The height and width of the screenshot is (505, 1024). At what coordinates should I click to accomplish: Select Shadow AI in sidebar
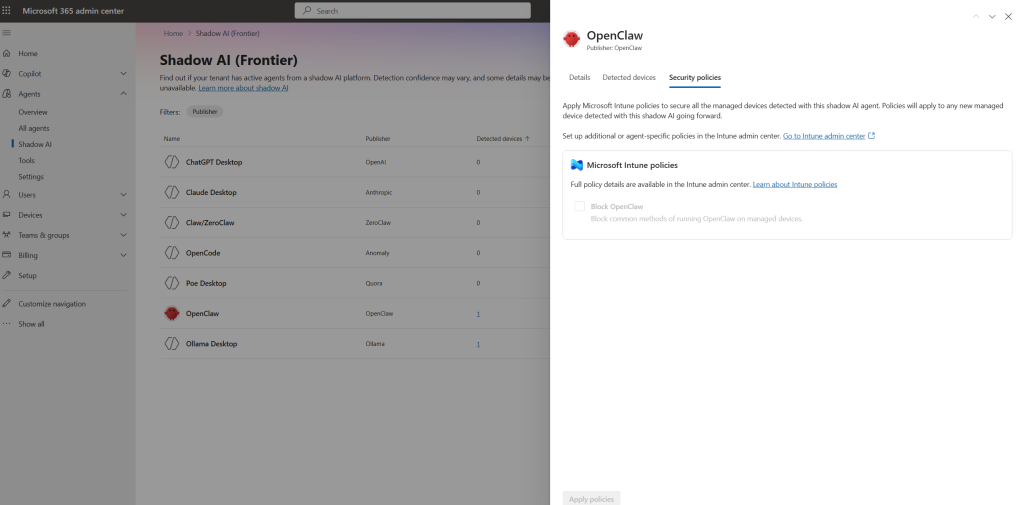pyautogui.click(x=35, y=144)
